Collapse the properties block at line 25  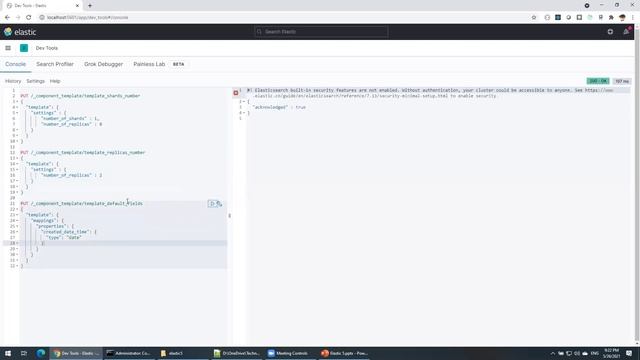tap(17, 226)
